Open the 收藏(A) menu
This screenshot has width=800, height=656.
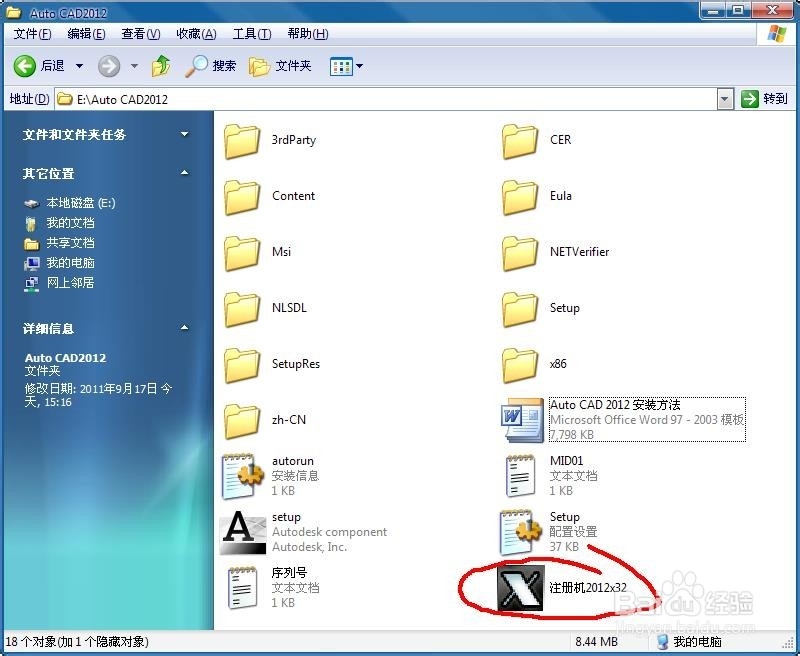196,34
